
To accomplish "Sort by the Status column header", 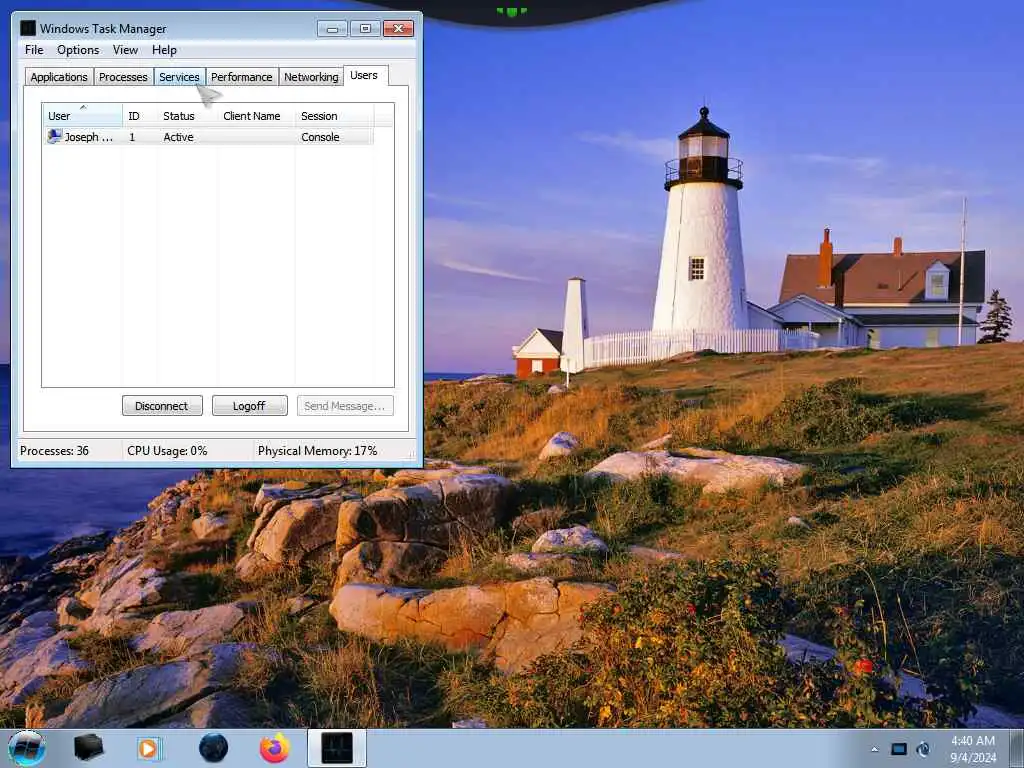I will point(187,116).
